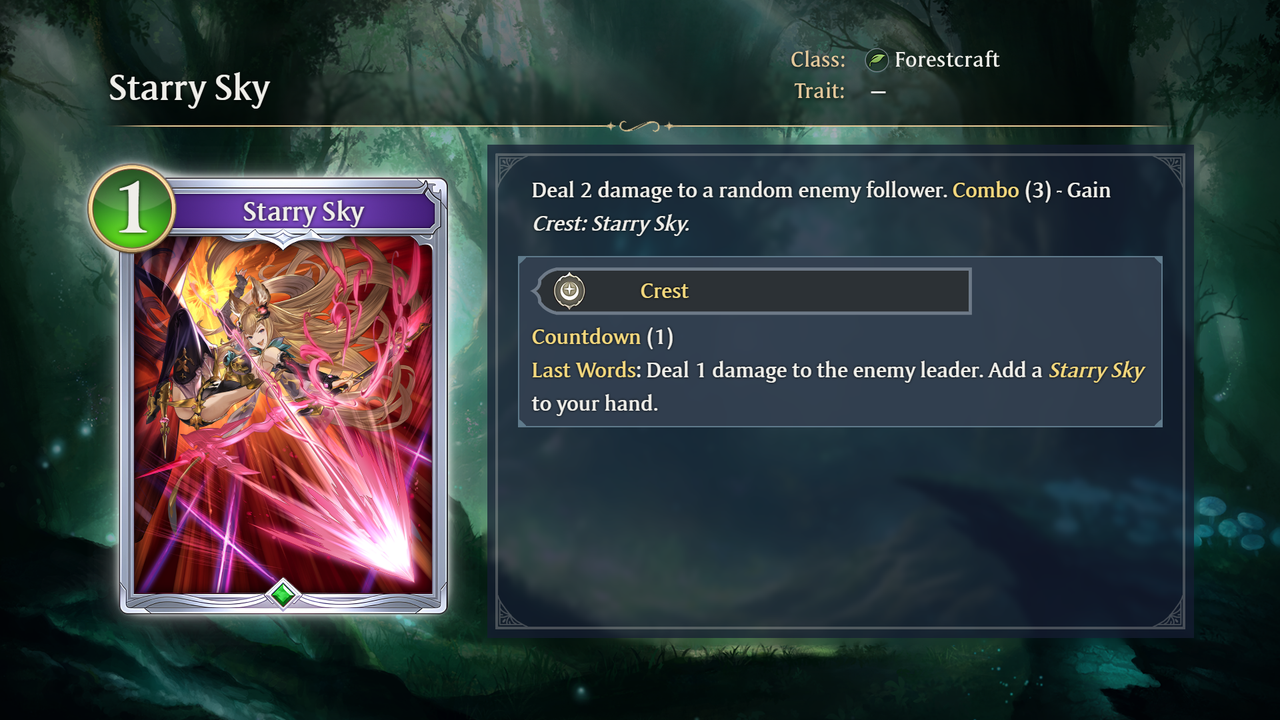The height and width of the screenshot is (720, 1280).
Task: Click the large Starry Sky page title
Action: pos(189,89)
